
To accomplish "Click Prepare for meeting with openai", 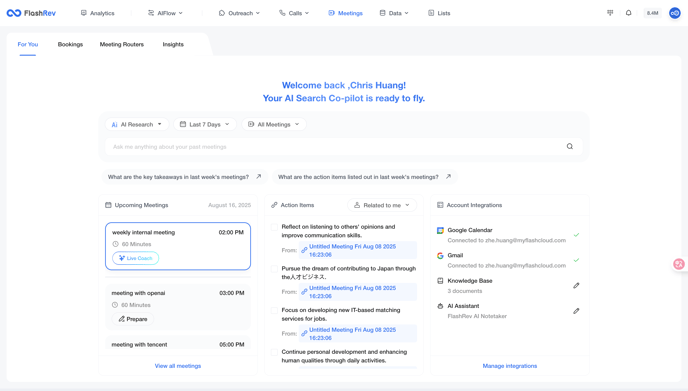I will (133, 319).
